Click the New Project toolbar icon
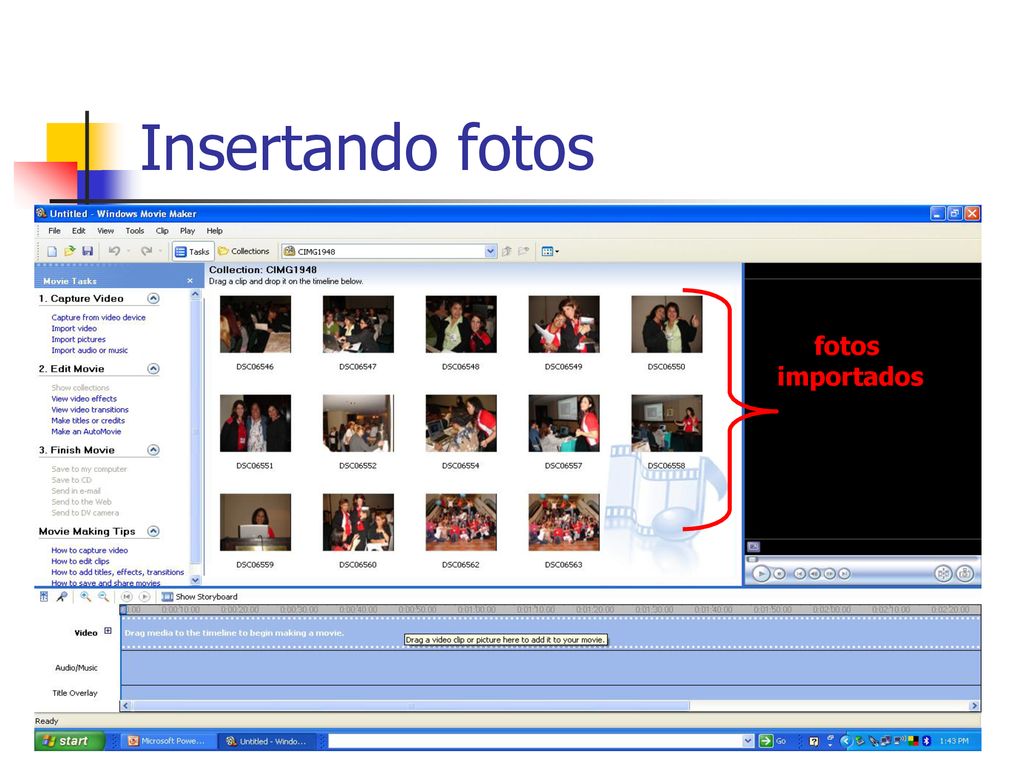This screenshot has height=768, width=1024. coord(52,251)
